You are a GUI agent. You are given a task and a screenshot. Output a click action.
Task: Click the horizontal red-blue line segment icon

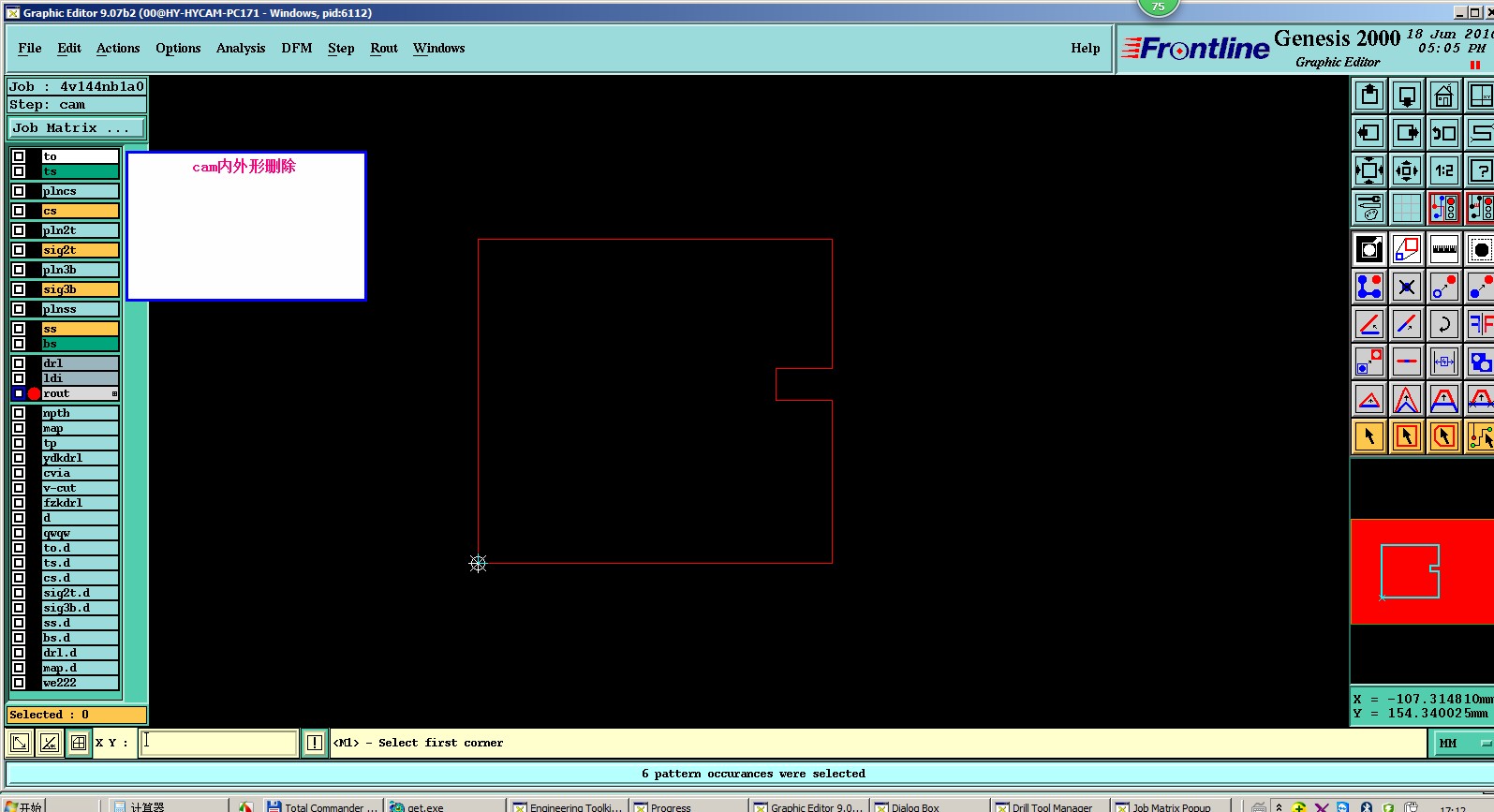click(x=1407, y=362)
